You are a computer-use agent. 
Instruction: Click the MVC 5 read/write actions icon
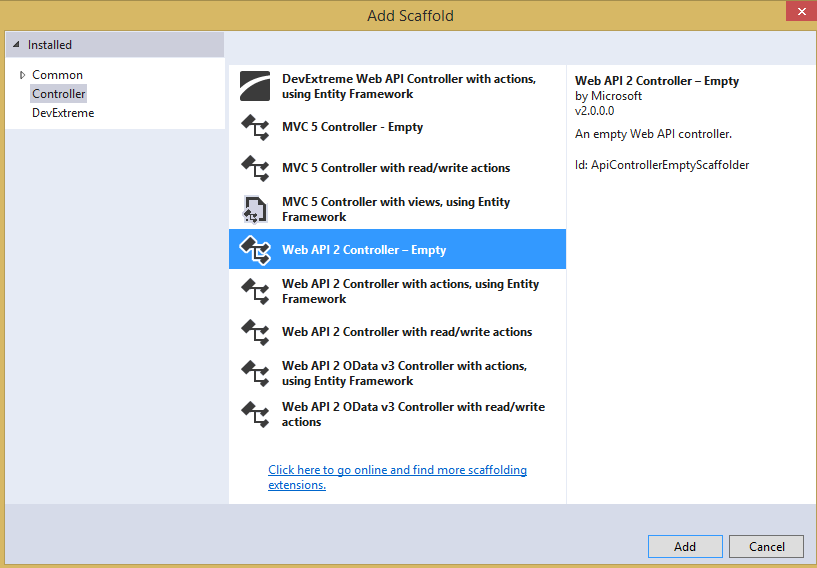pos(255,168)
